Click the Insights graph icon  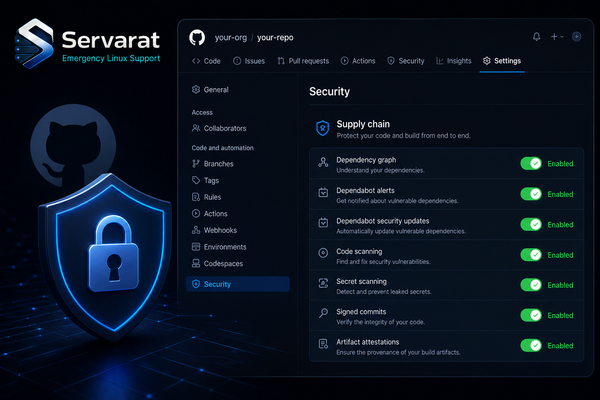(440, 61)
